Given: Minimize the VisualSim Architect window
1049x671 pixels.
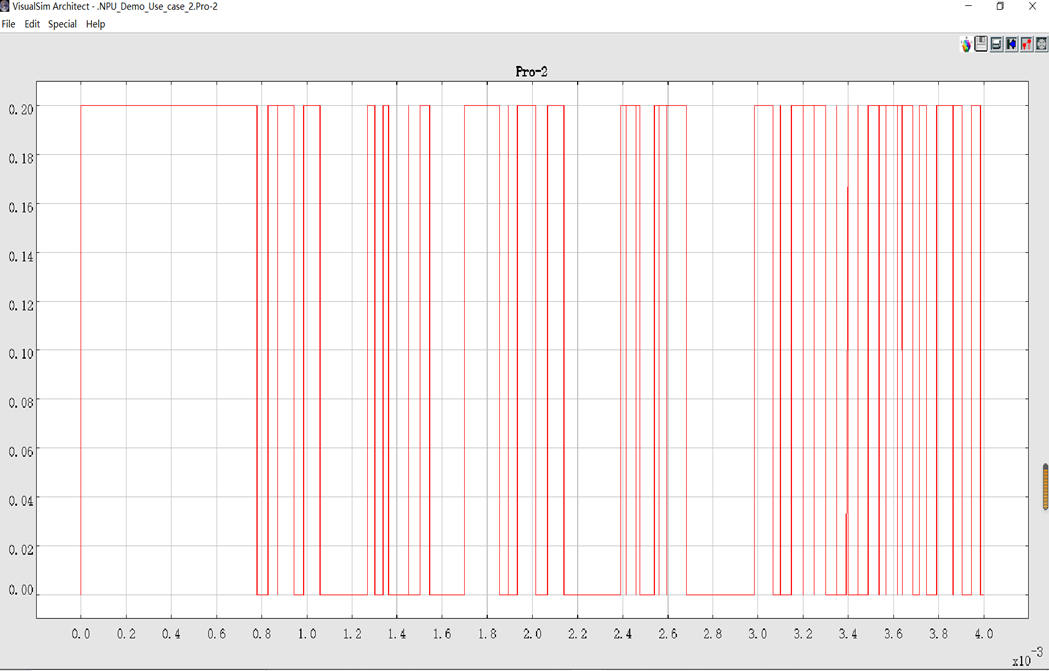Looking at the screenshot, I should click(x=967, y=7).
